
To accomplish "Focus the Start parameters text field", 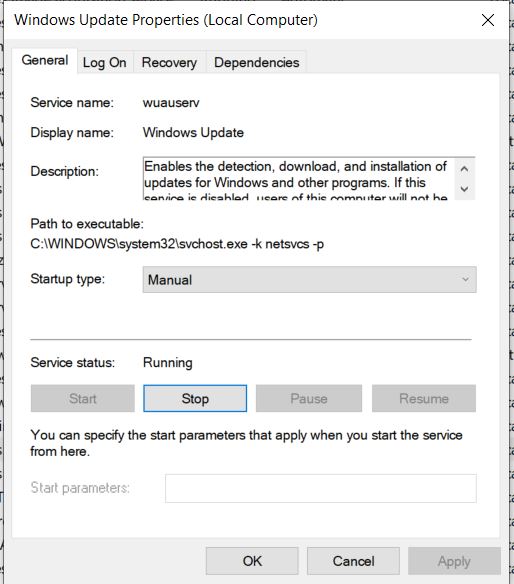I will tap(321, 488).
